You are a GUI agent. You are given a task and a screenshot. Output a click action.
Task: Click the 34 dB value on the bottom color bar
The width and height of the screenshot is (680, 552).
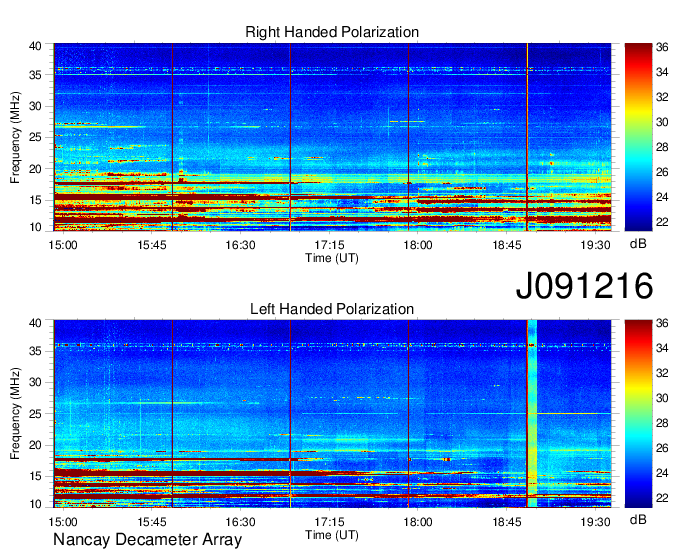click(662, 348)
